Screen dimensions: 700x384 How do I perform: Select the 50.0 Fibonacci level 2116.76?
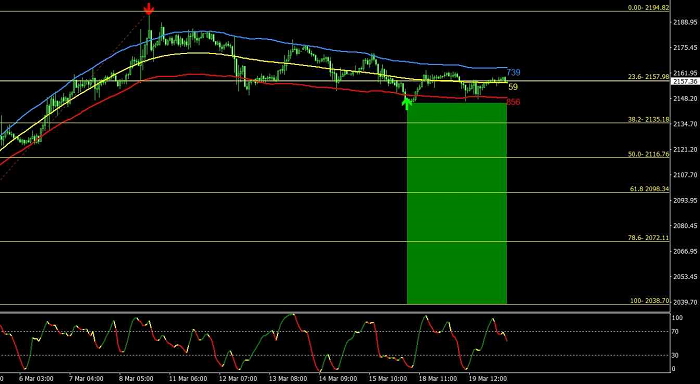648,154
